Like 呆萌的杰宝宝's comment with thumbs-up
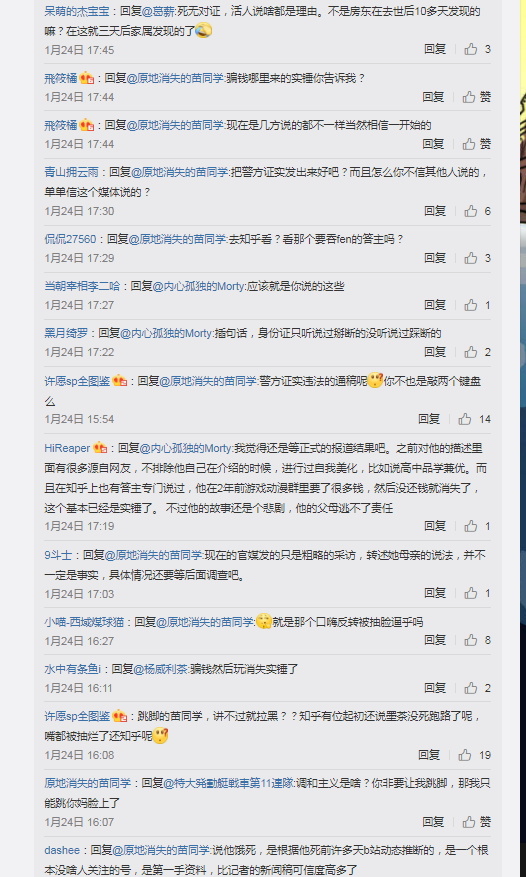 (x=471, y=49)
